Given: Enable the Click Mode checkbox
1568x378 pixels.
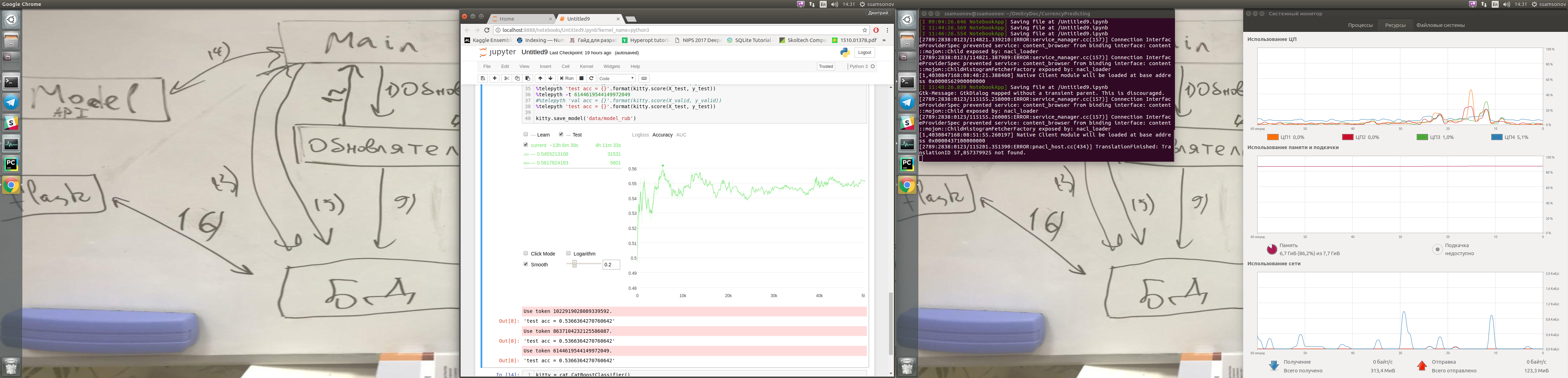Looking at the screenshot, I should pyautogui.click(x=526, y=253).
